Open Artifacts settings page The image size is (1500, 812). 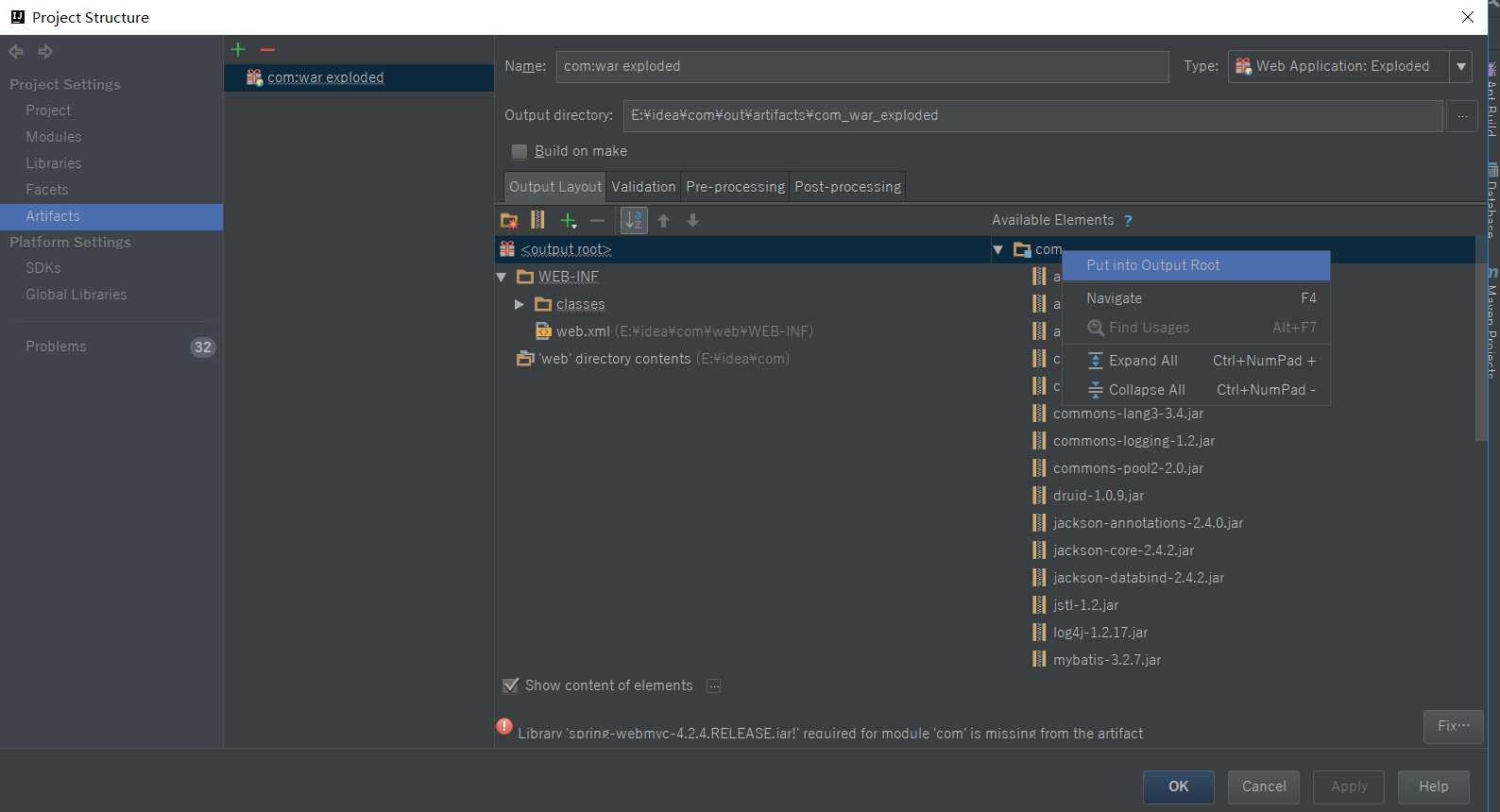pyautogui.click(x=111, y=216)
